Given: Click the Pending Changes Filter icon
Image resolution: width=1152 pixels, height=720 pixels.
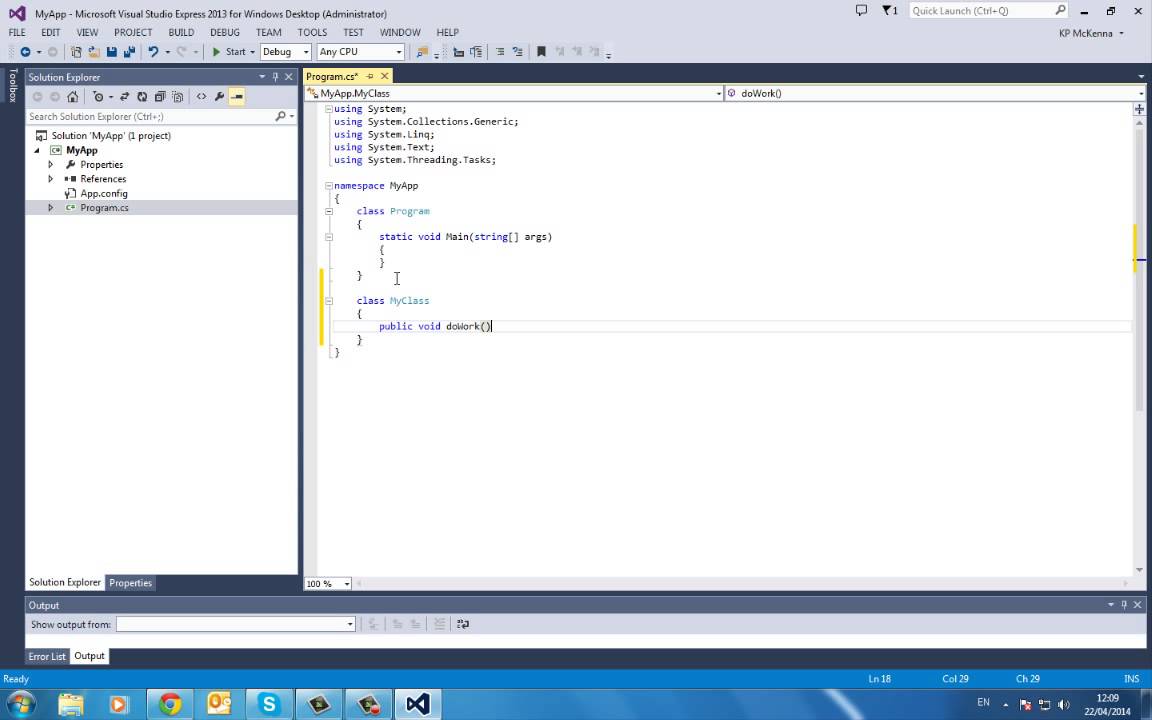Looking at the screenshot, I should coord(98,96).
